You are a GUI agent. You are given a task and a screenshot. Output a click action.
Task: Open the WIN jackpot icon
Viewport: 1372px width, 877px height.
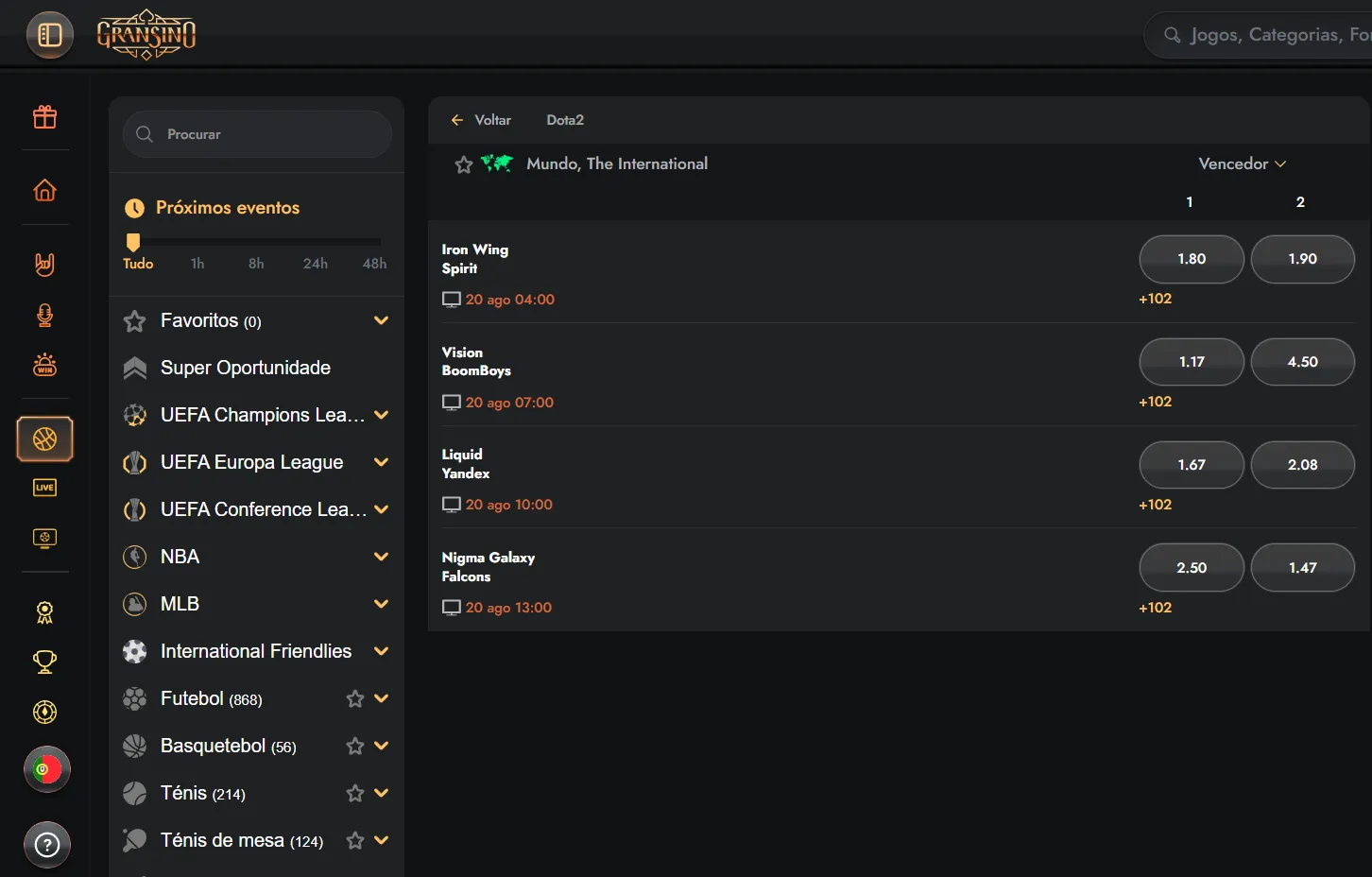click(x=44, y=365)
